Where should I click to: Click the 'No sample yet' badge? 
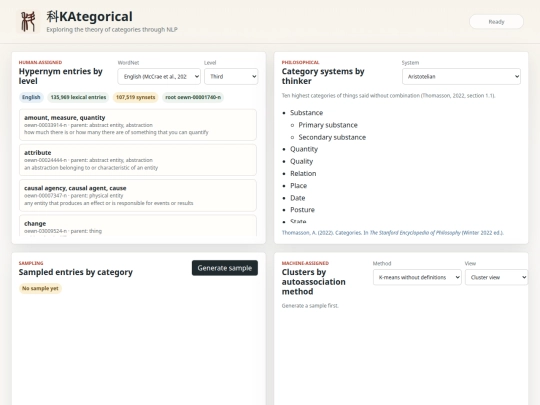pos(40,288)
